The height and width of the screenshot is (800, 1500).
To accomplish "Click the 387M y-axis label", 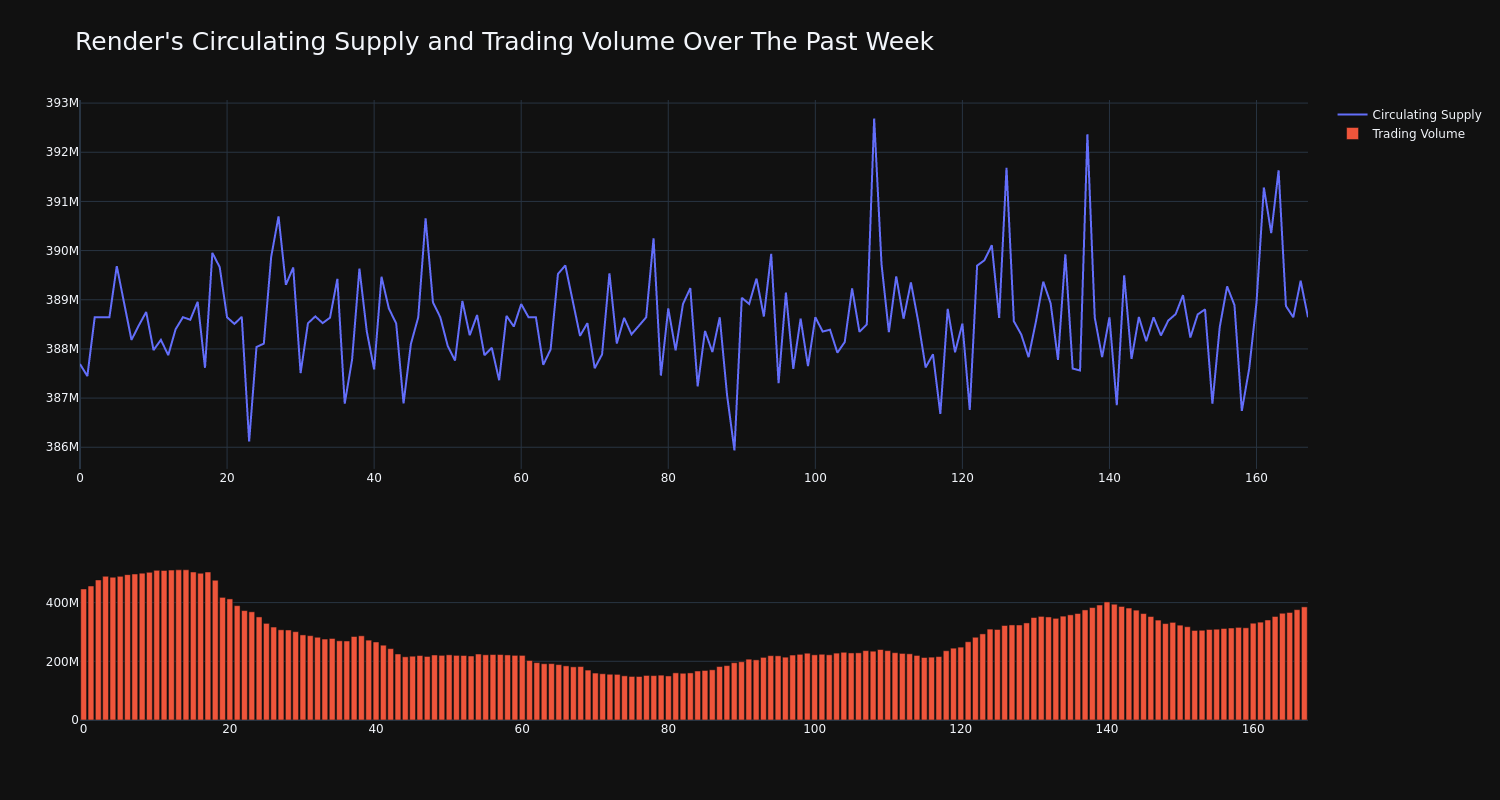I will click(62, 397).
